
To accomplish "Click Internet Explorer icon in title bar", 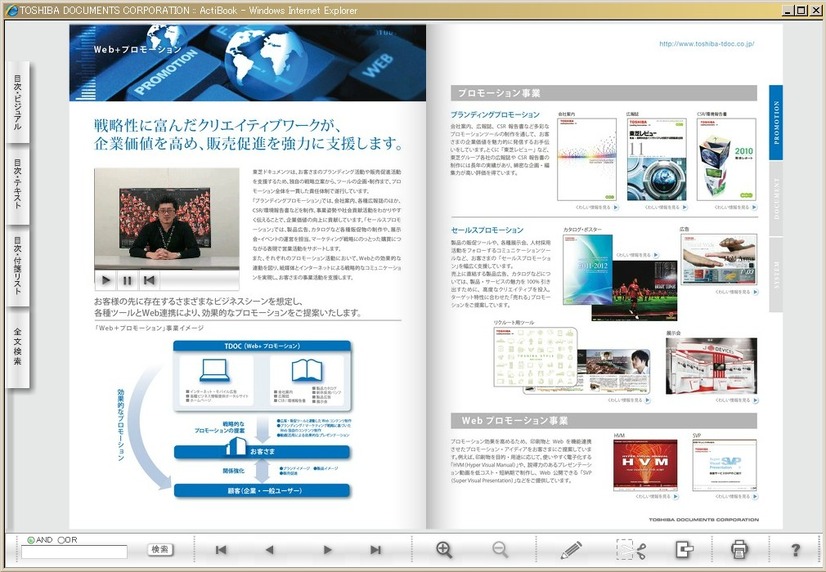I will pos(12,10).
